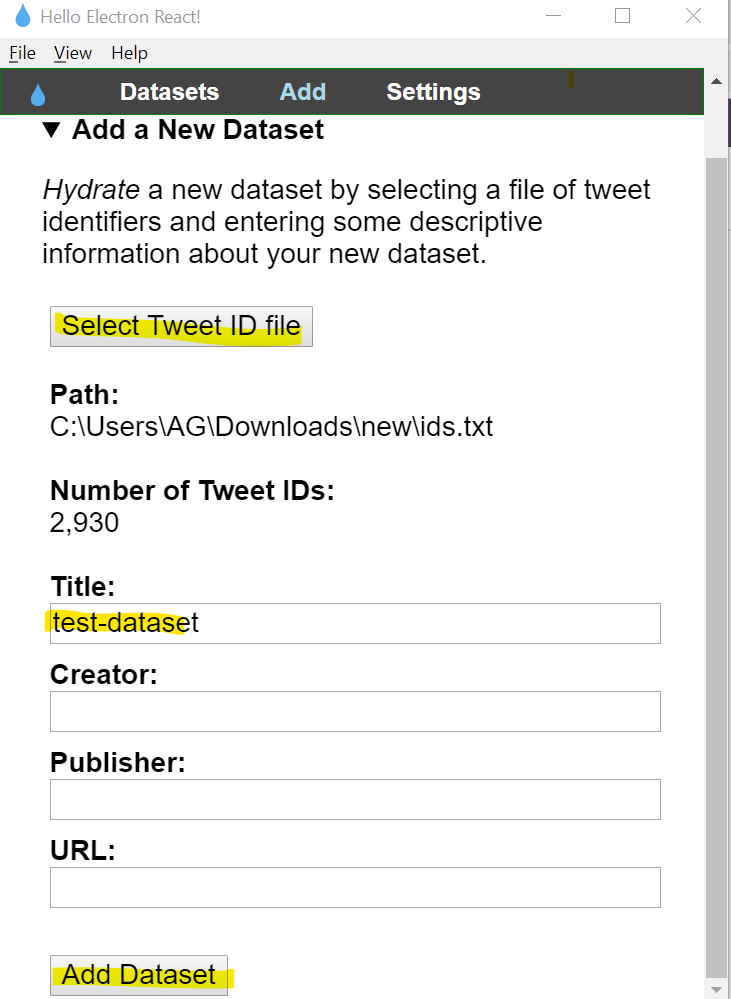Image resolution: width=731 pixels, height=999 pixels.
Task: Open the View menu
Action: (73, 53)
